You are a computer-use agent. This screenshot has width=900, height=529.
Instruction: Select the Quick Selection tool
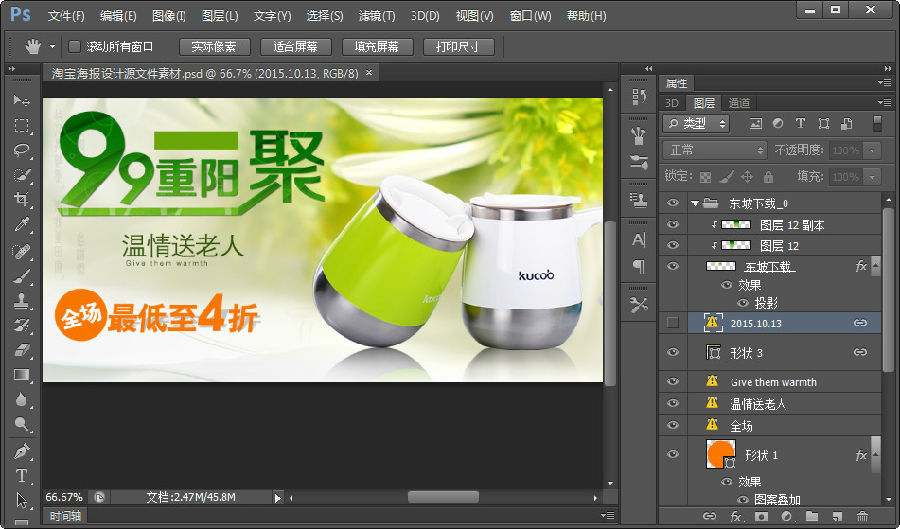[x=21, y=175]
